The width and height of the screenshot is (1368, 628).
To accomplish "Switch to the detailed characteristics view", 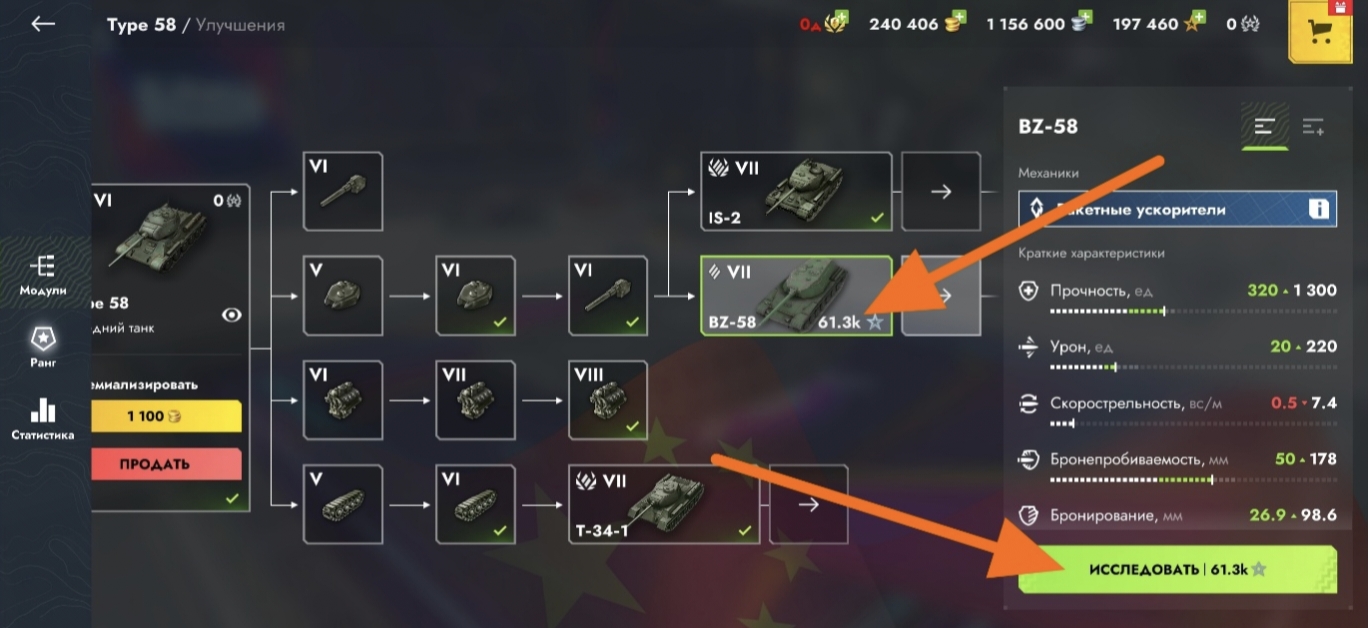I will tap(1313, 127).
